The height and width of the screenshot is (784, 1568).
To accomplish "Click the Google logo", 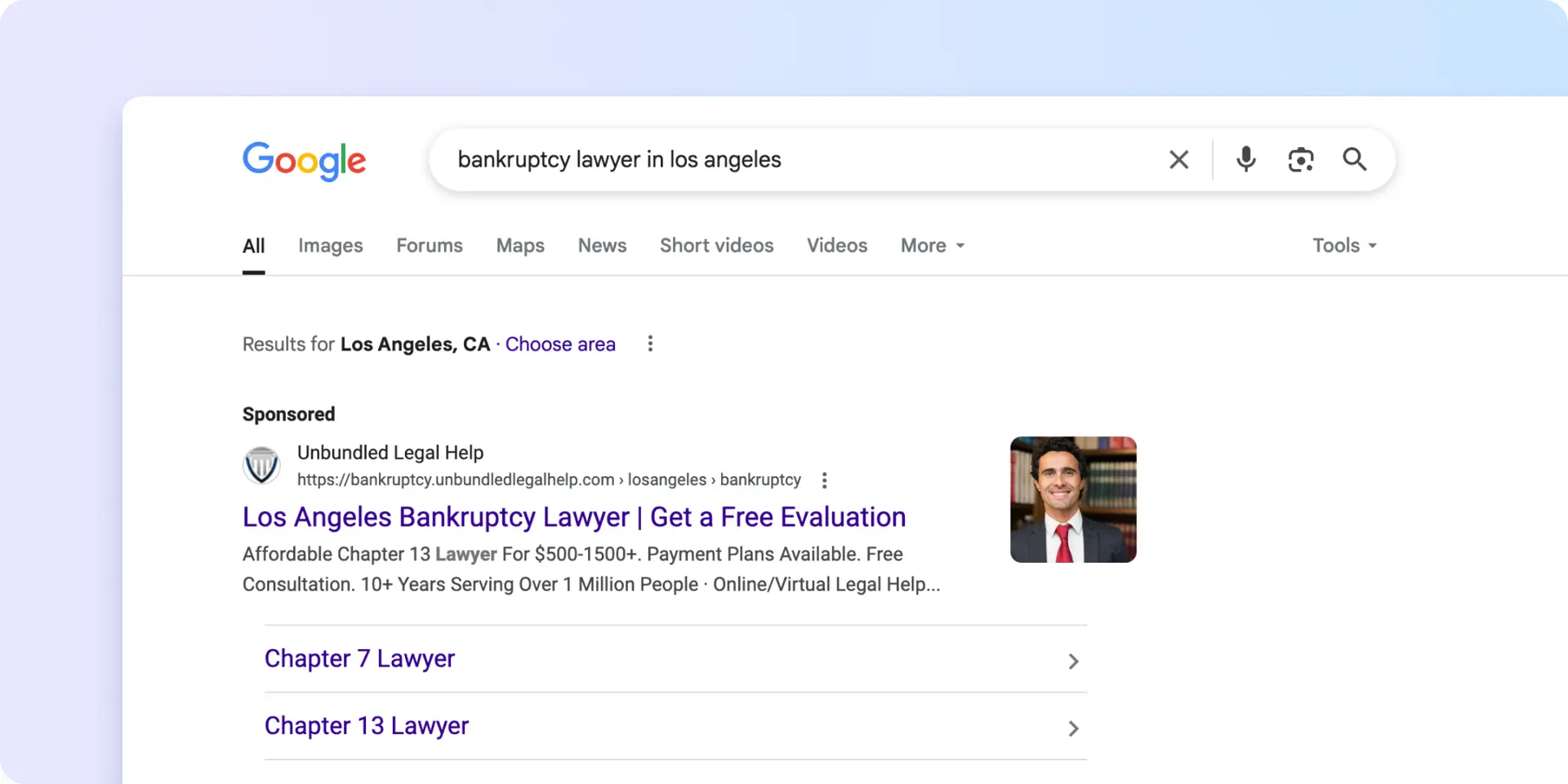I will [x=304, y=161].
